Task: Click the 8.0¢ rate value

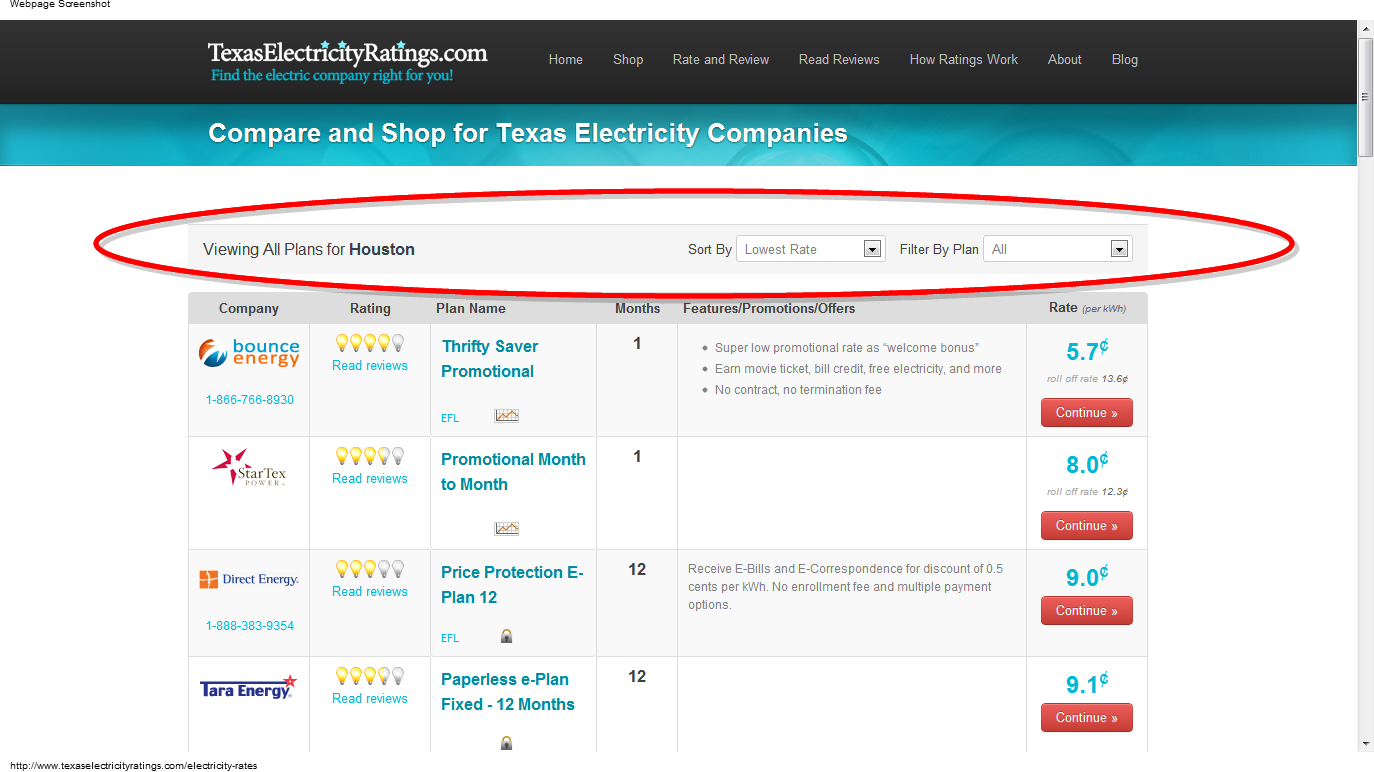Action: [1087, 464]
